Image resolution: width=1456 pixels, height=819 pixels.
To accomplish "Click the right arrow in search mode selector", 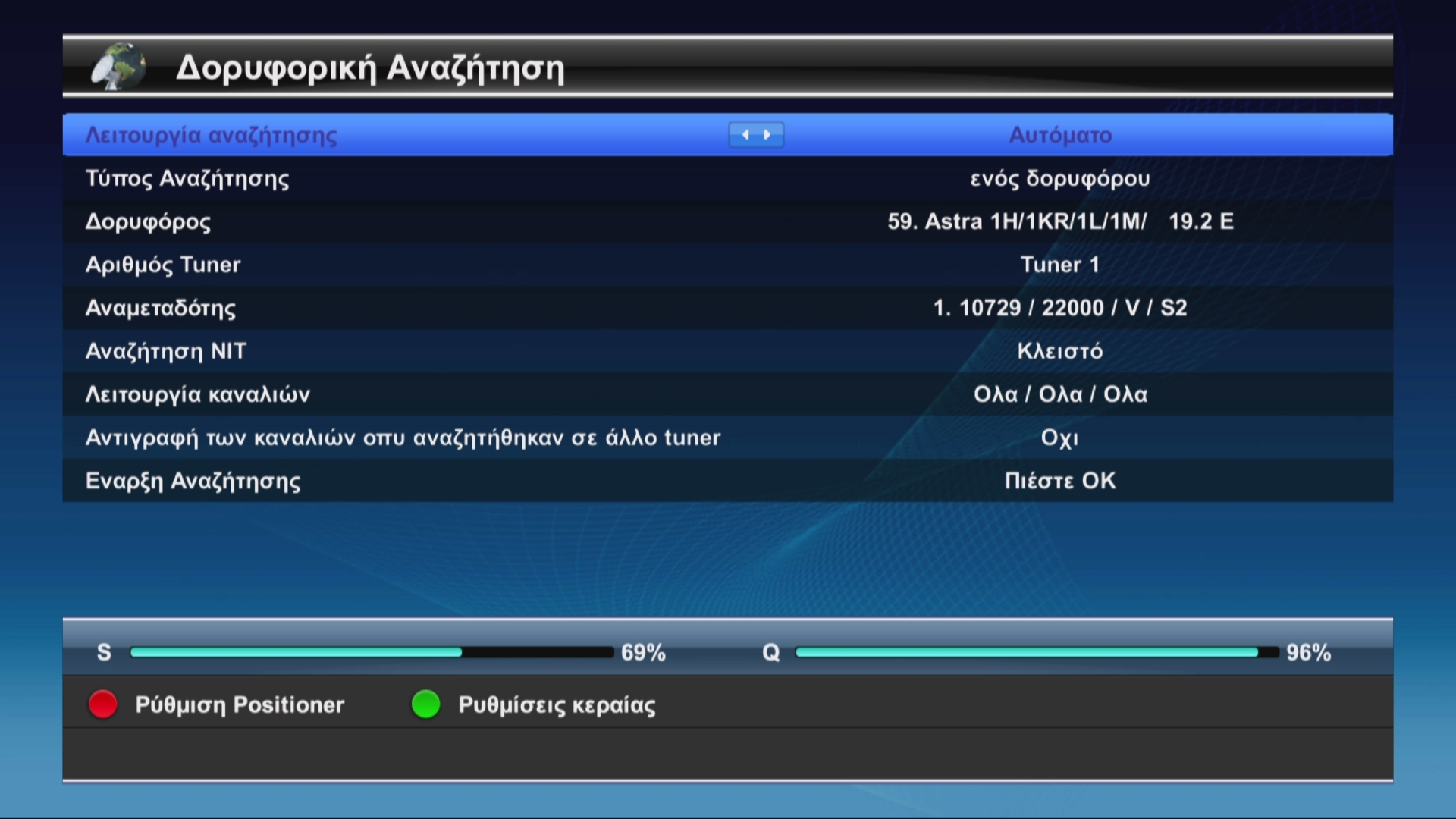I will (x=767, y=135).
